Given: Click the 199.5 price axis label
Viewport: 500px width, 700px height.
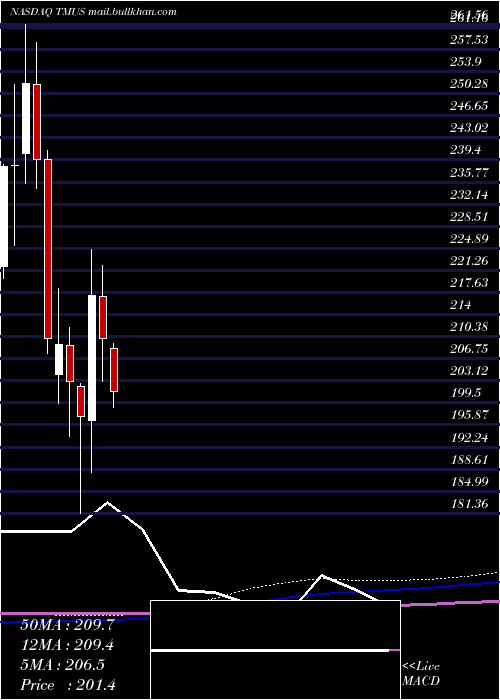Looking at the screenshot, I should pos(466,393).
